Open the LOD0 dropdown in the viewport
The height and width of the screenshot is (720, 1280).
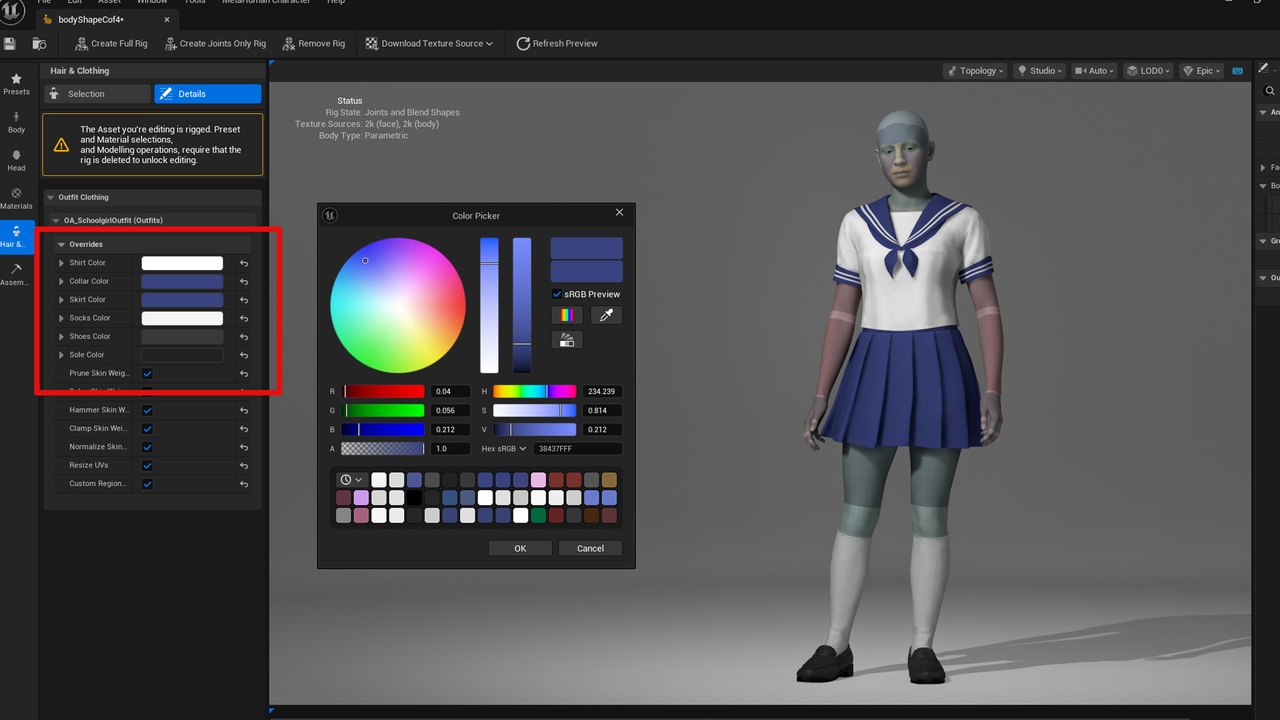[1148, 70]
